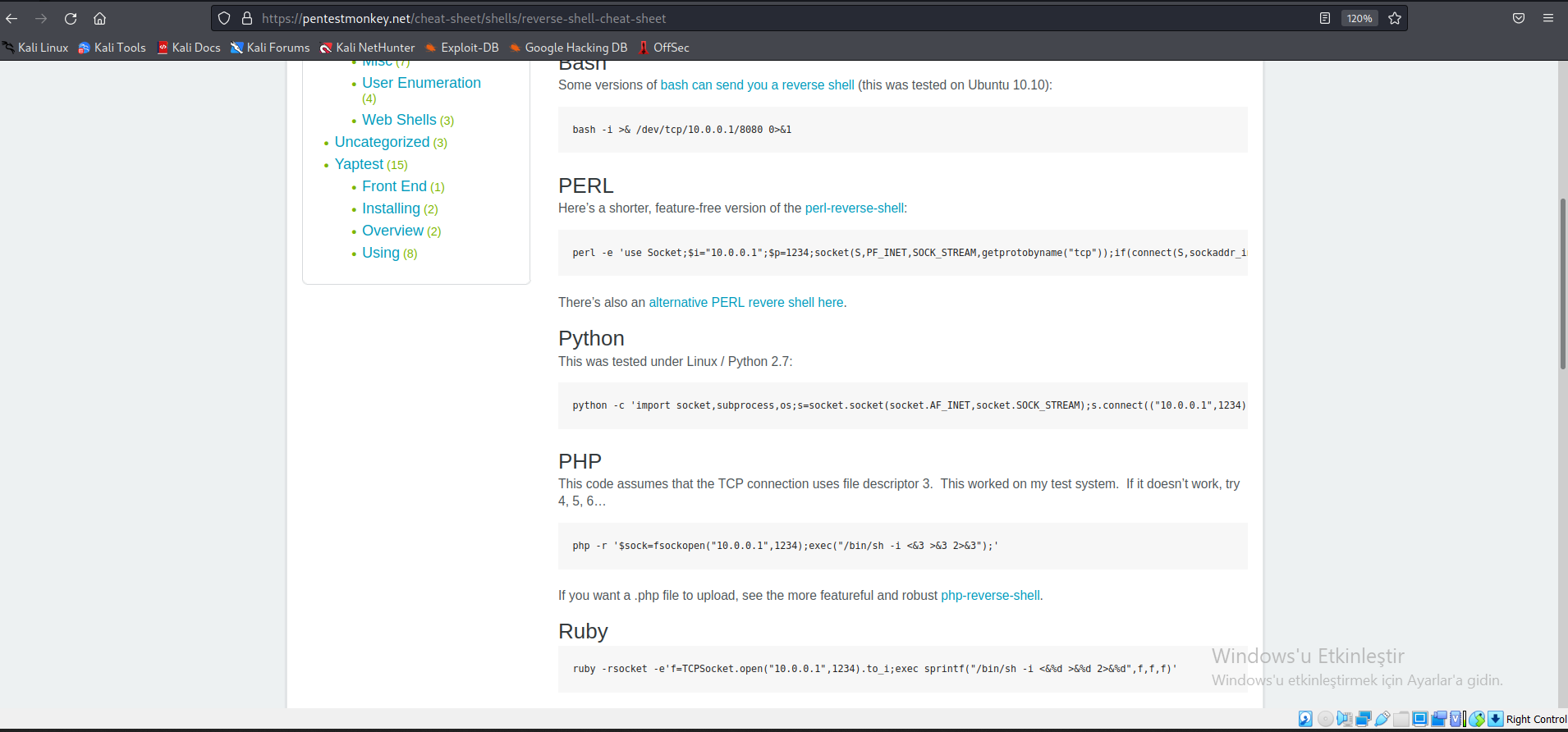
Task: Follow 'alternative PERL revere shell here' link
Action: [x=746, y=302]
